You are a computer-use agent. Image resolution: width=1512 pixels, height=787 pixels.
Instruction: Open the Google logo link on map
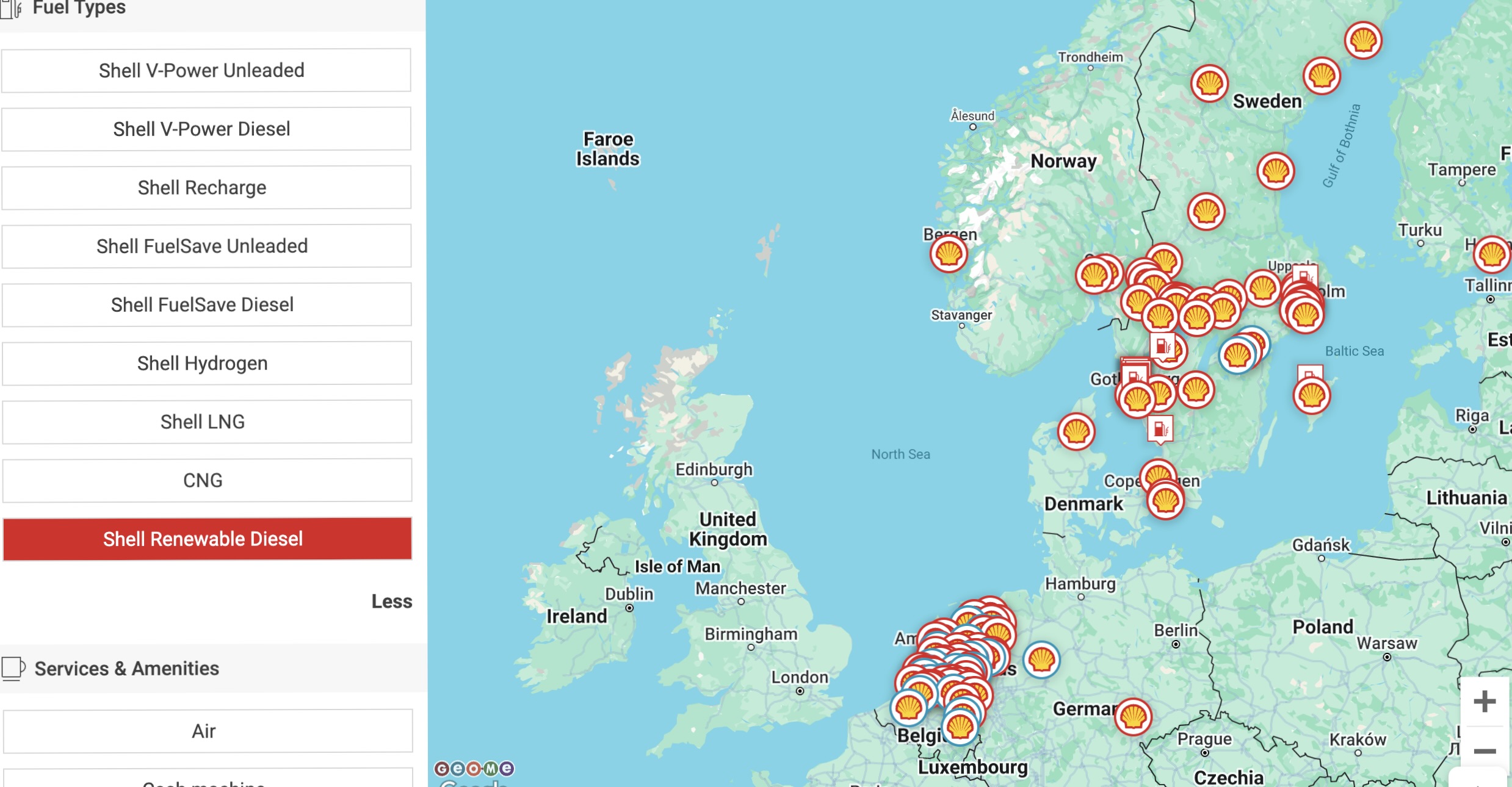coord(473,783)
